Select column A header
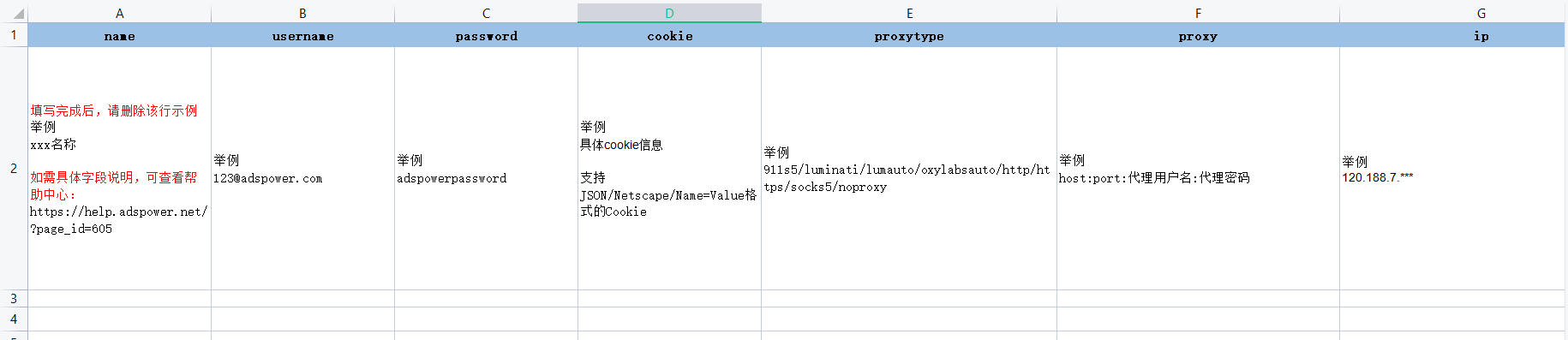Viewport: 1568px width, 340px height. [x=119, y=13]
